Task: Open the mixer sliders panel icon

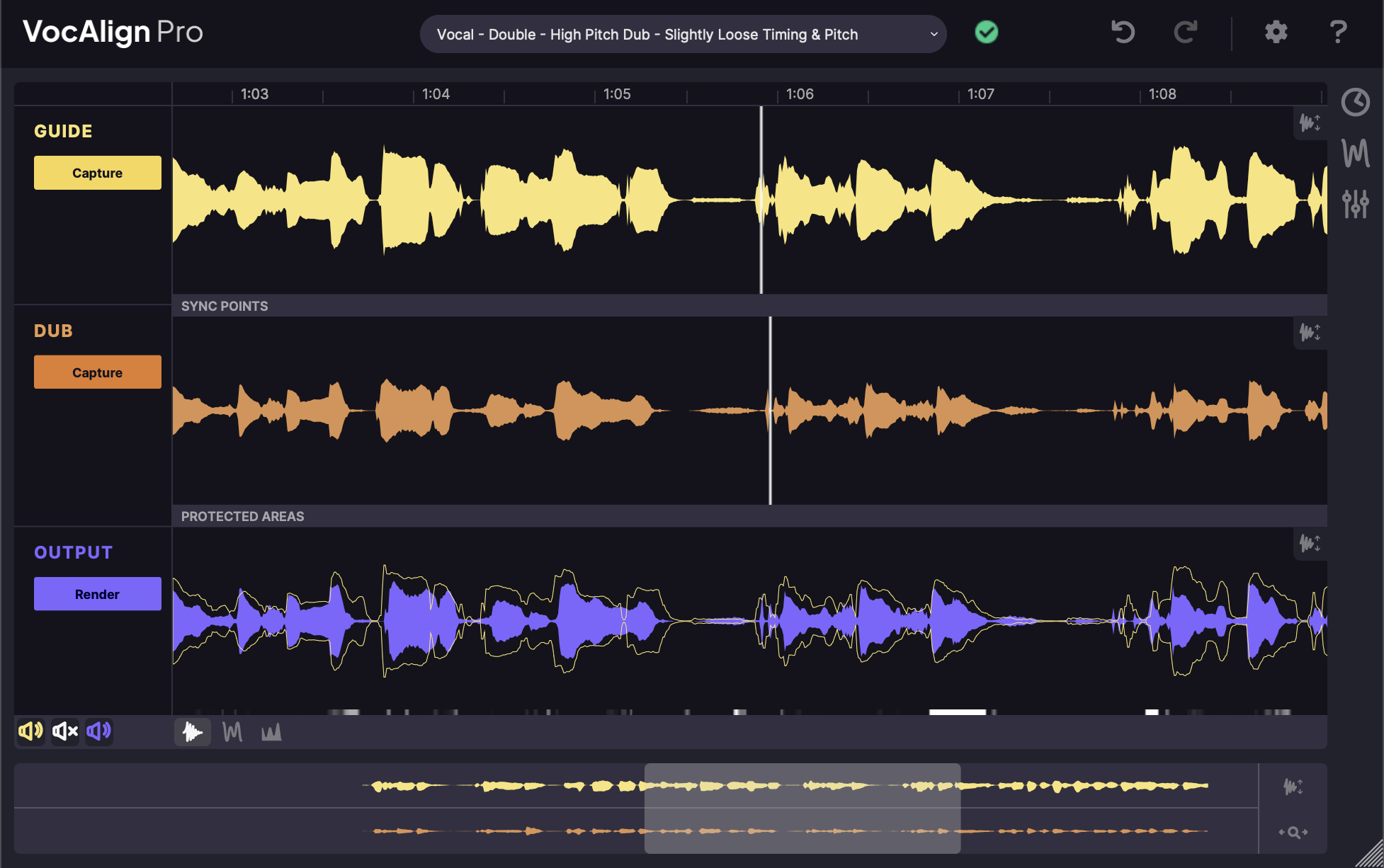Action: pos(1355,204)
